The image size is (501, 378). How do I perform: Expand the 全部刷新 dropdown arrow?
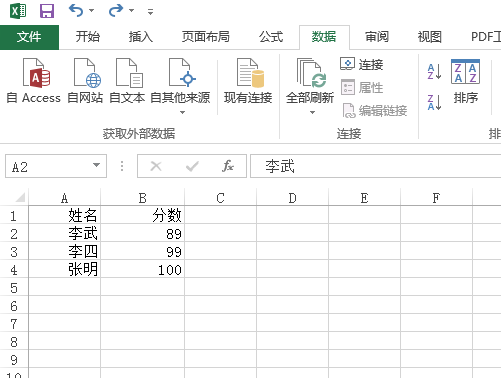[312, 112]
